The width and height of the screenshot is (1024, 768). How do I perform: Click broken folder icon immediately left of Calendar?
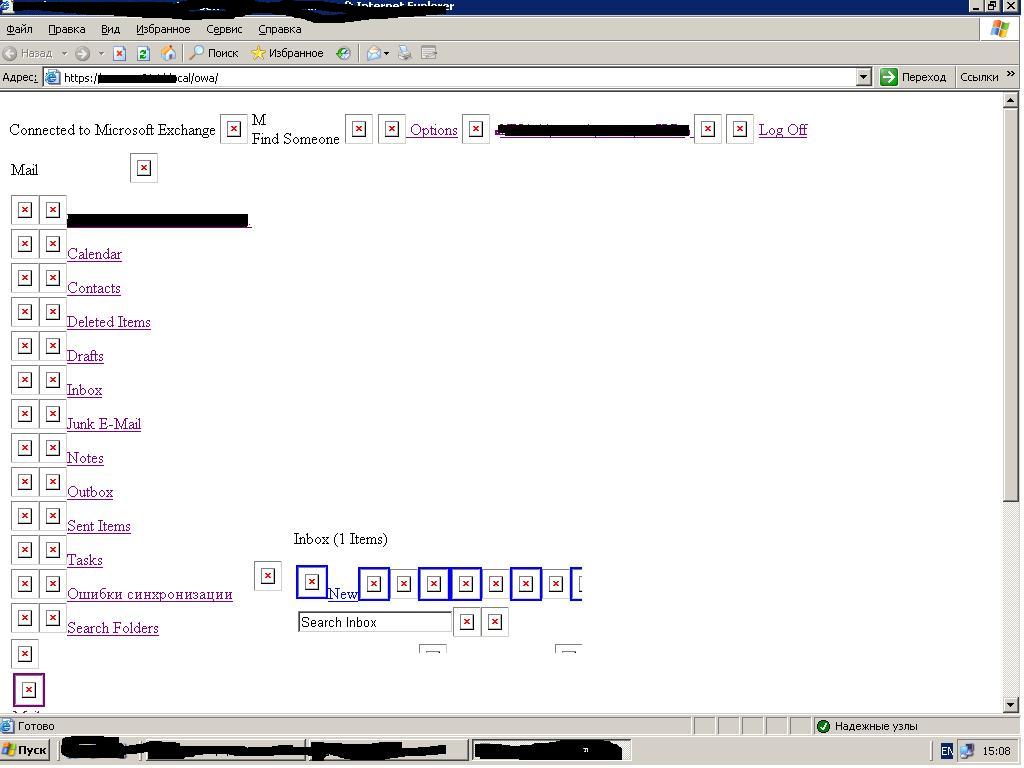[53, 244]
